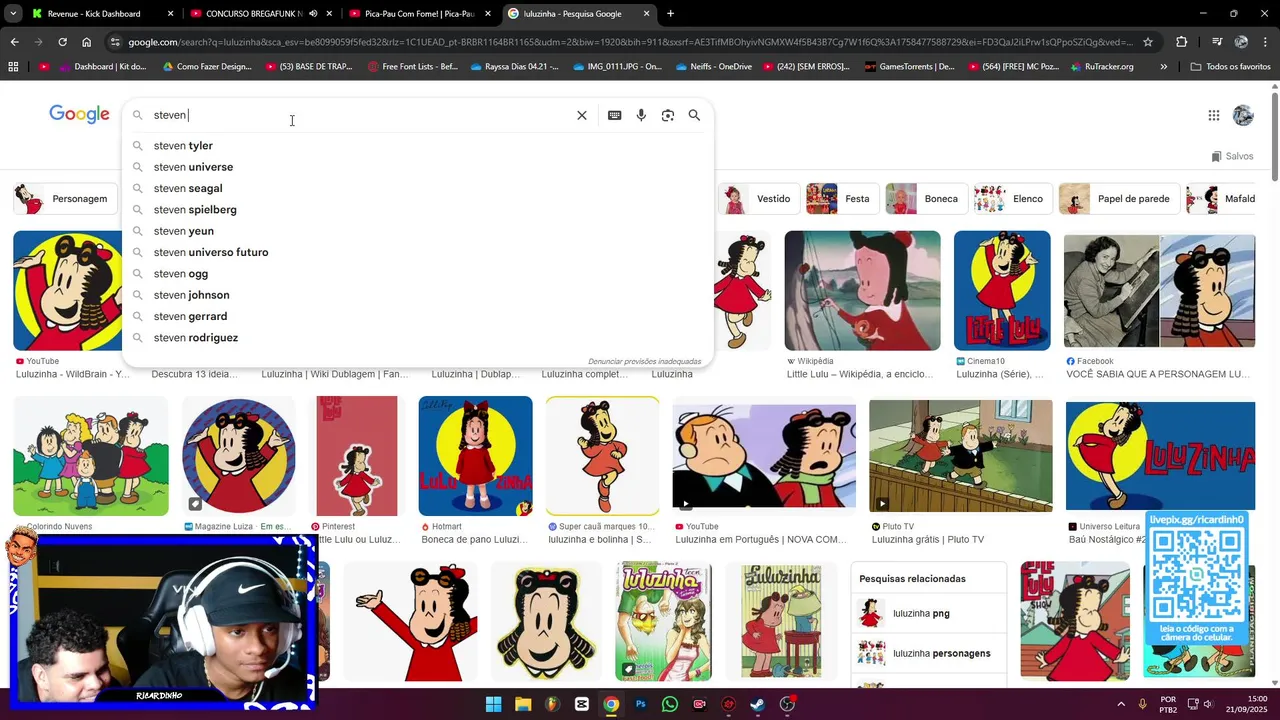Open the Chrome media control icon

pyautogui.click(x=1217, y=42)
